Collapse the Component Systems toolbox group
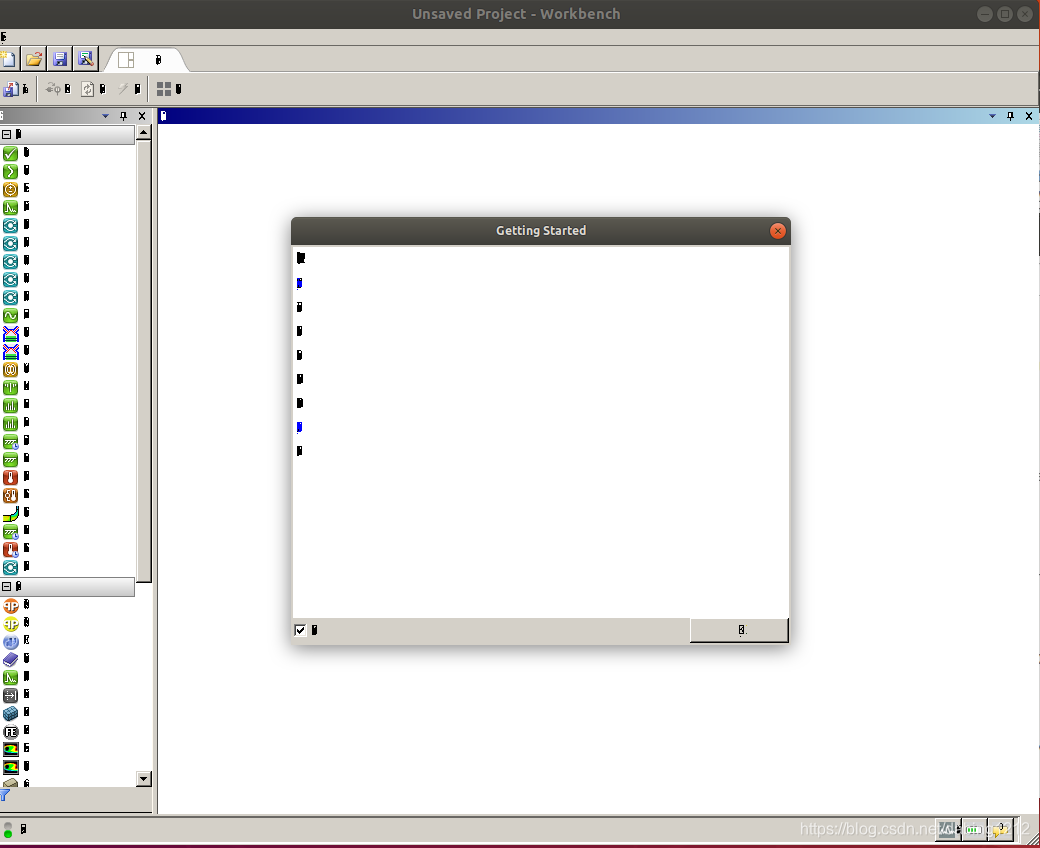The height and width of the screenshot is (848, 1040). click(x=6, y=587)
